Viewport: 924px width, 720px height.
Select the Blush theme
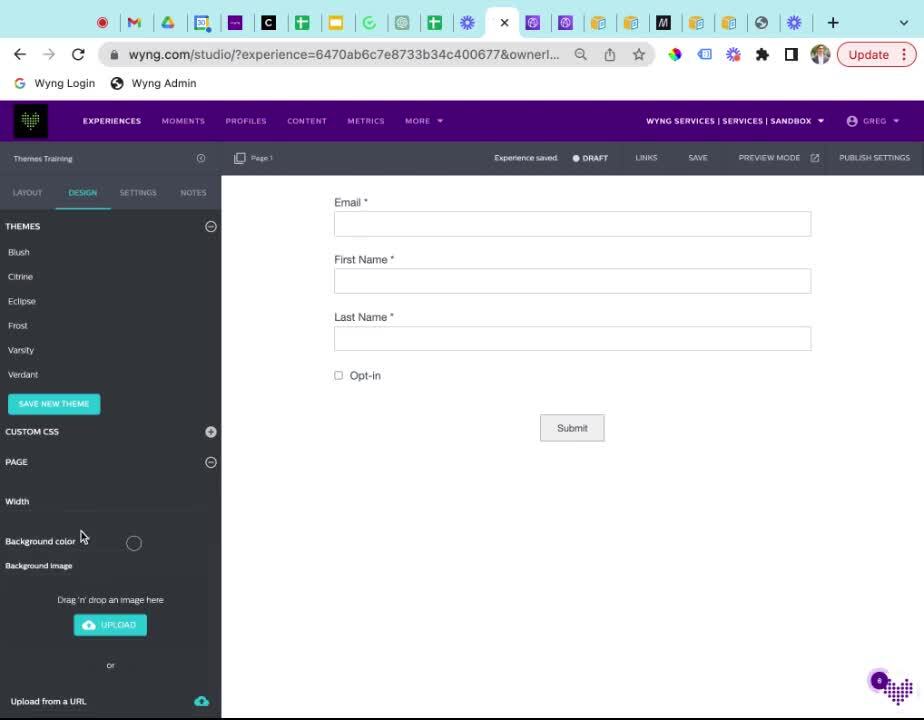click(19, 252)
